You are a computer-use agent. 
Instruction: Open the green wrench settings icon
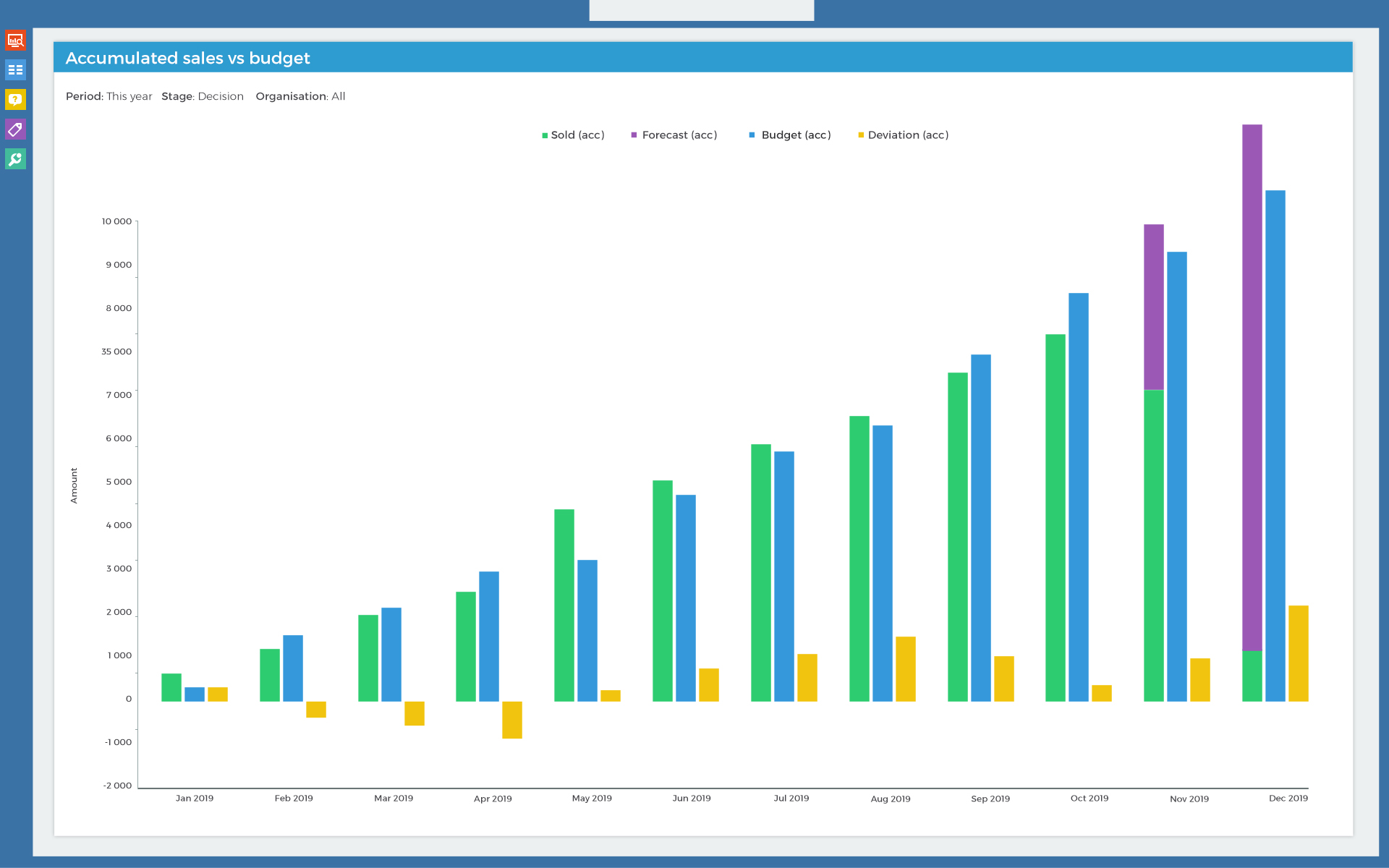pyautogui.click(x=15, y=159)
